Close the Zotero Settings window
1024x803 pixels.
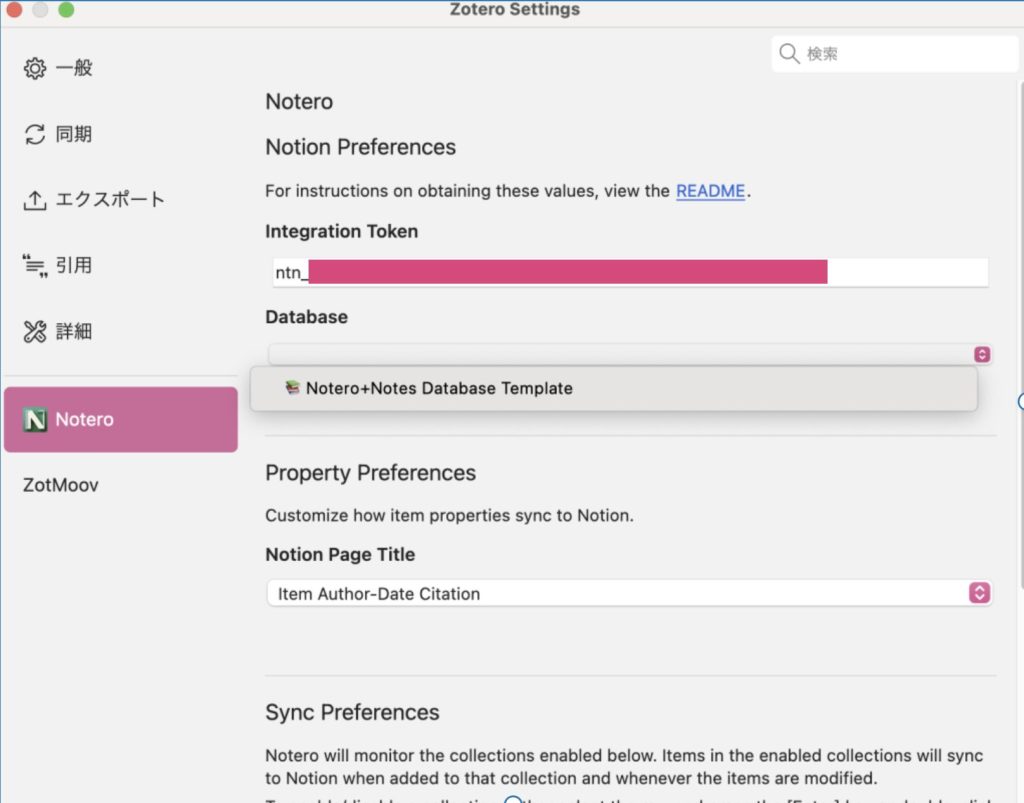14,10
